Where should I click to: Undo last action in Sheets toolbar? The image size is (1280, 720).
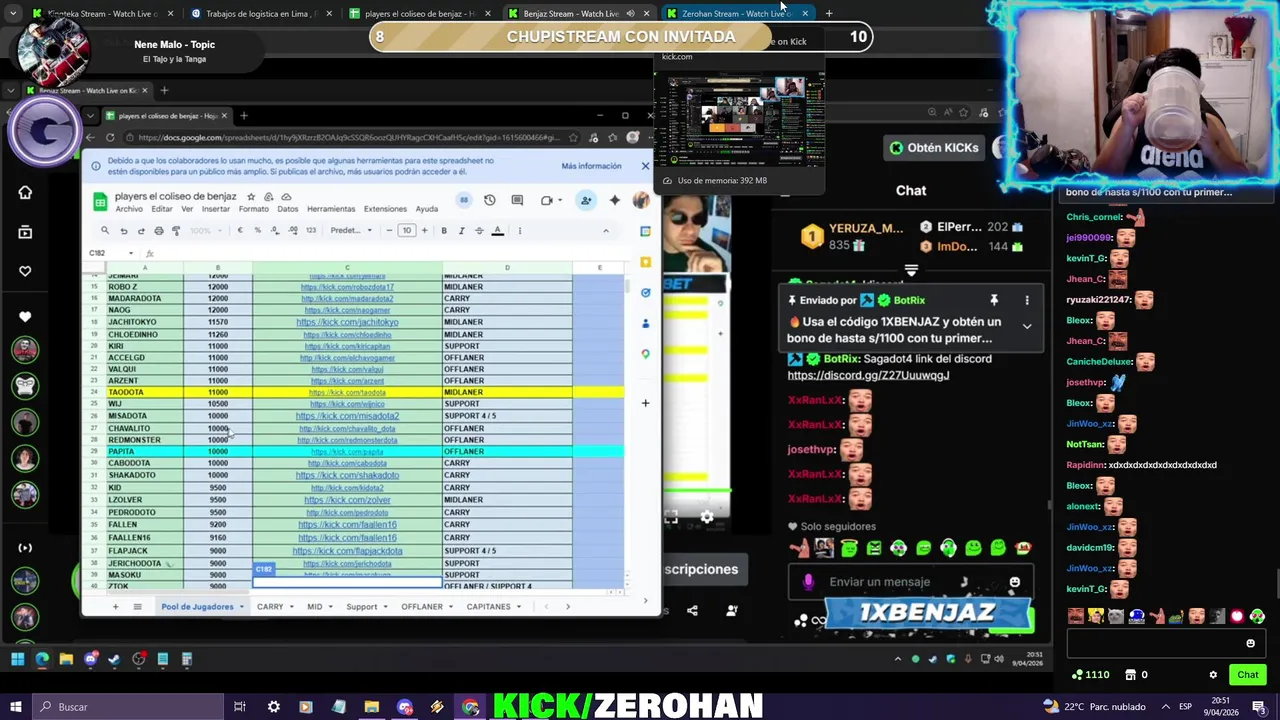tap(123, 231)
